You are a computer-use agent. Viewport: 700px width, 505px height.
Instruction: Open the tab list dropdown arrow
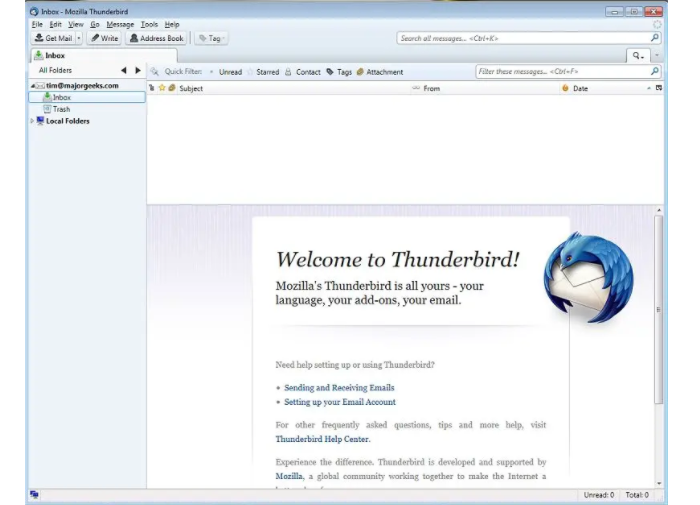pyautogui.click(x=657, y=56)
